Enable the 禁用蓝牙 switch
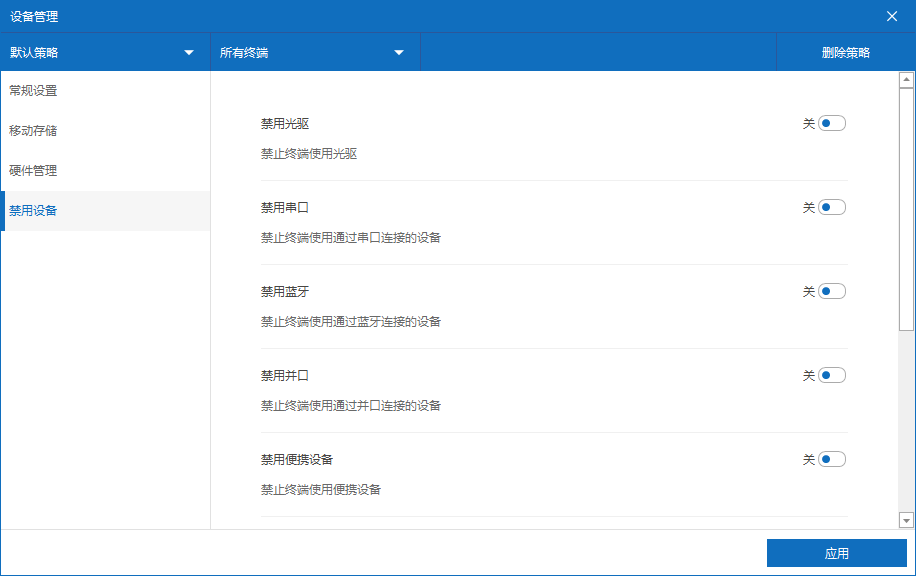 pos(831,291)
